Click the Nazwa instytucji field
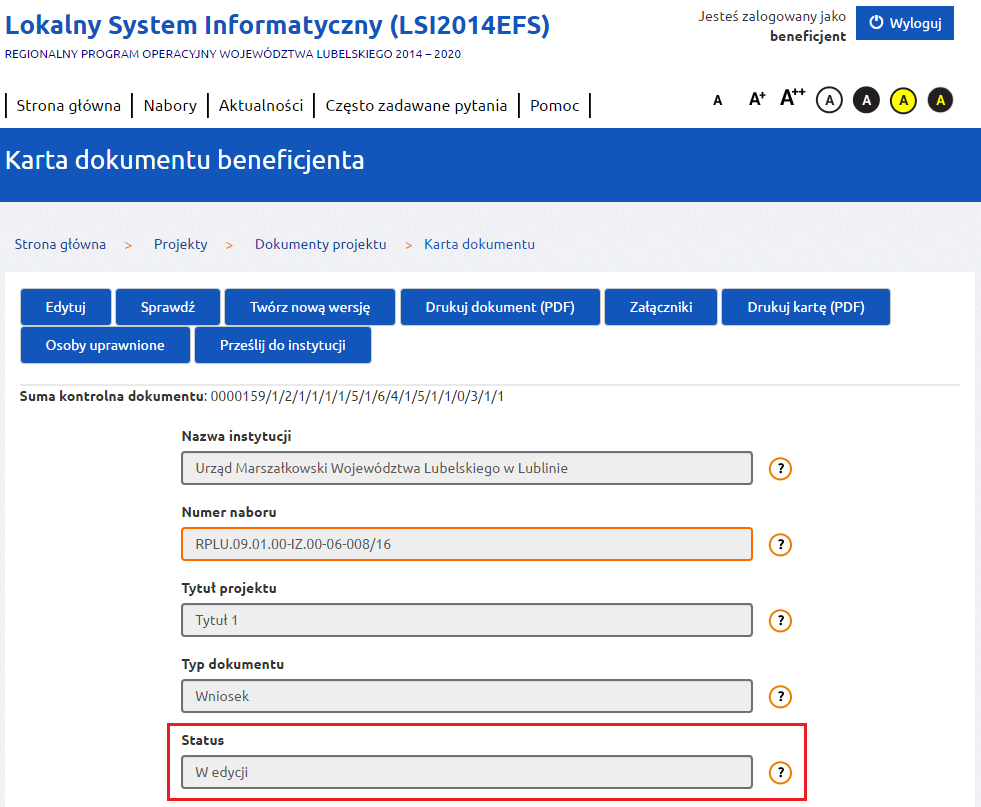This screenshot has height=807, width=981. (467, 468)
